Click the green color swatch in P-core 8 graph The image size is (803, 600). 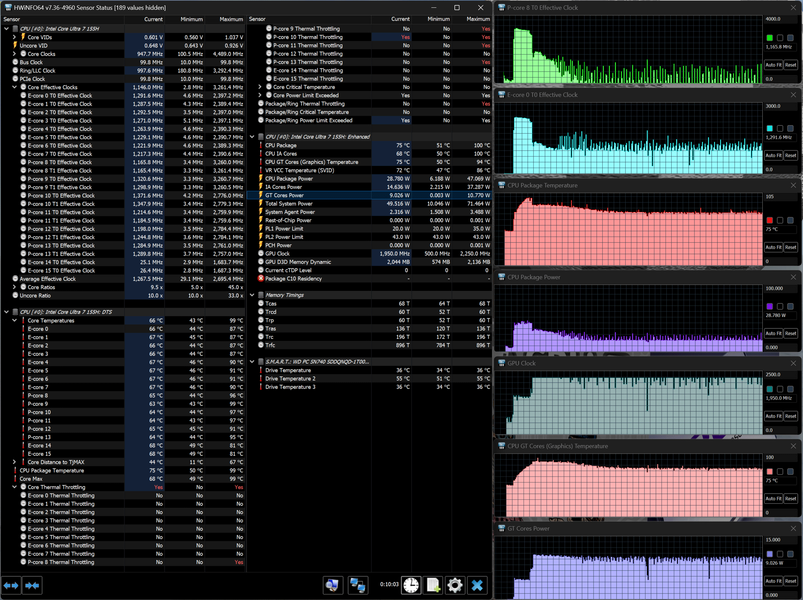(769, 37)
